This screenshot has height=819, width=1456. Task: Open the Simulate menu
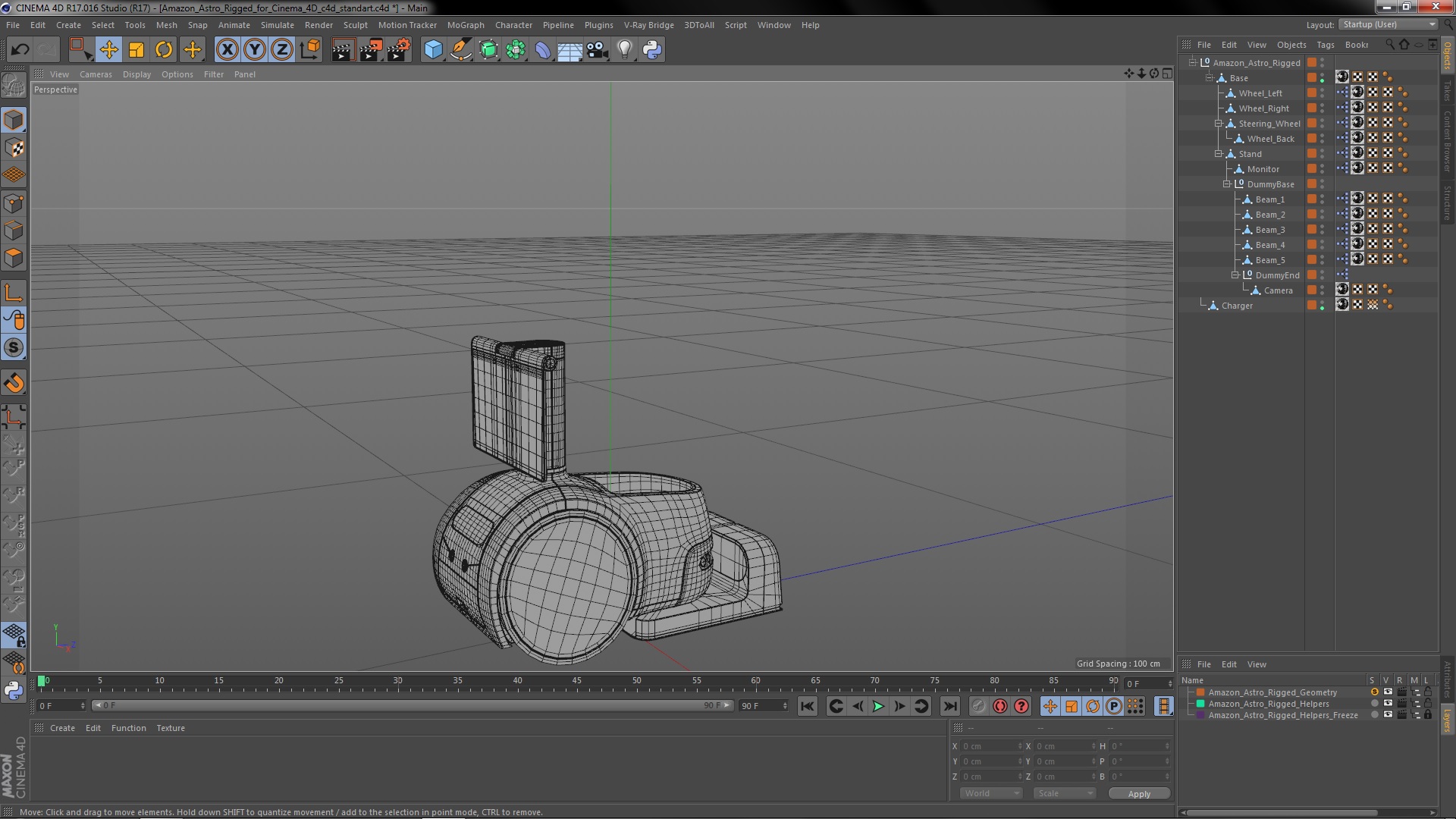(278, 25)
